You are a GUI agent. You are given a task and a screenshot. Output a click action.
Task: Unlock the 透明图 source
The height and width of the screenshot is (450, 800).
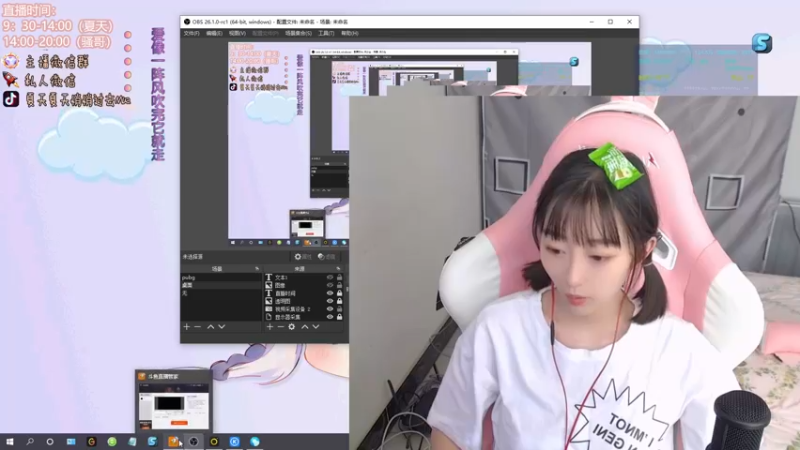click(x=339, y=301)
